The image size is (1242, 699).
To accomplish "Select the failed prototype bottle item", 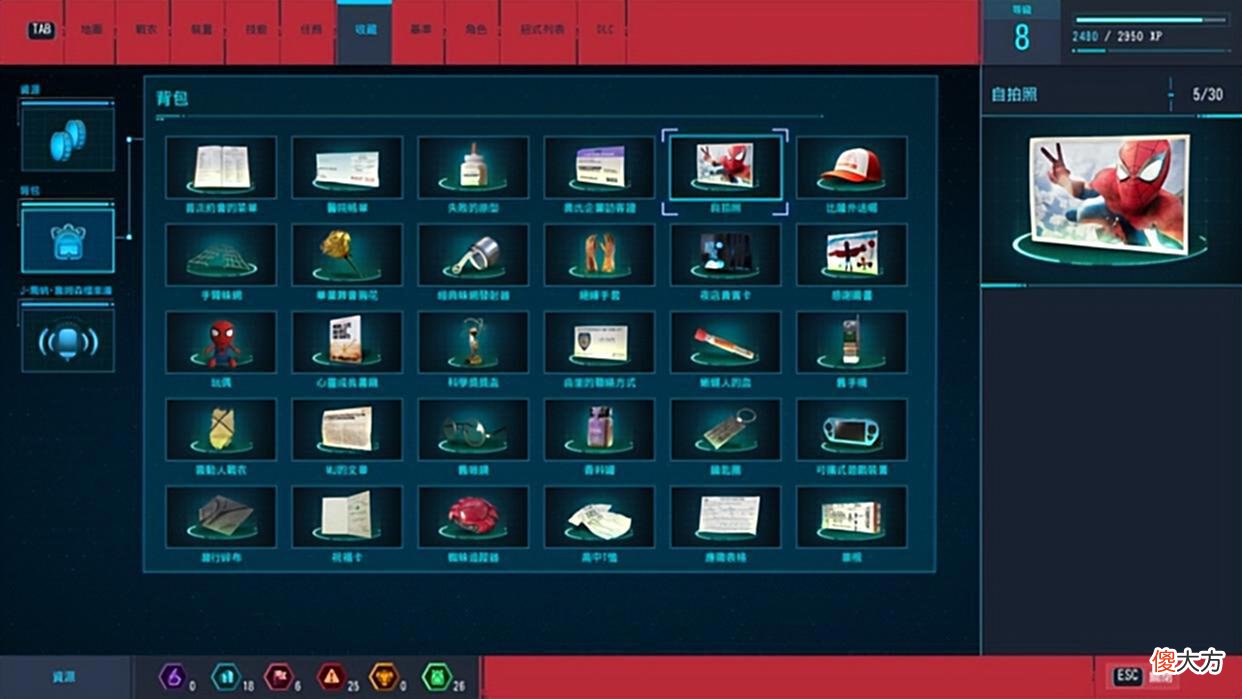I will tap(473, 167).
